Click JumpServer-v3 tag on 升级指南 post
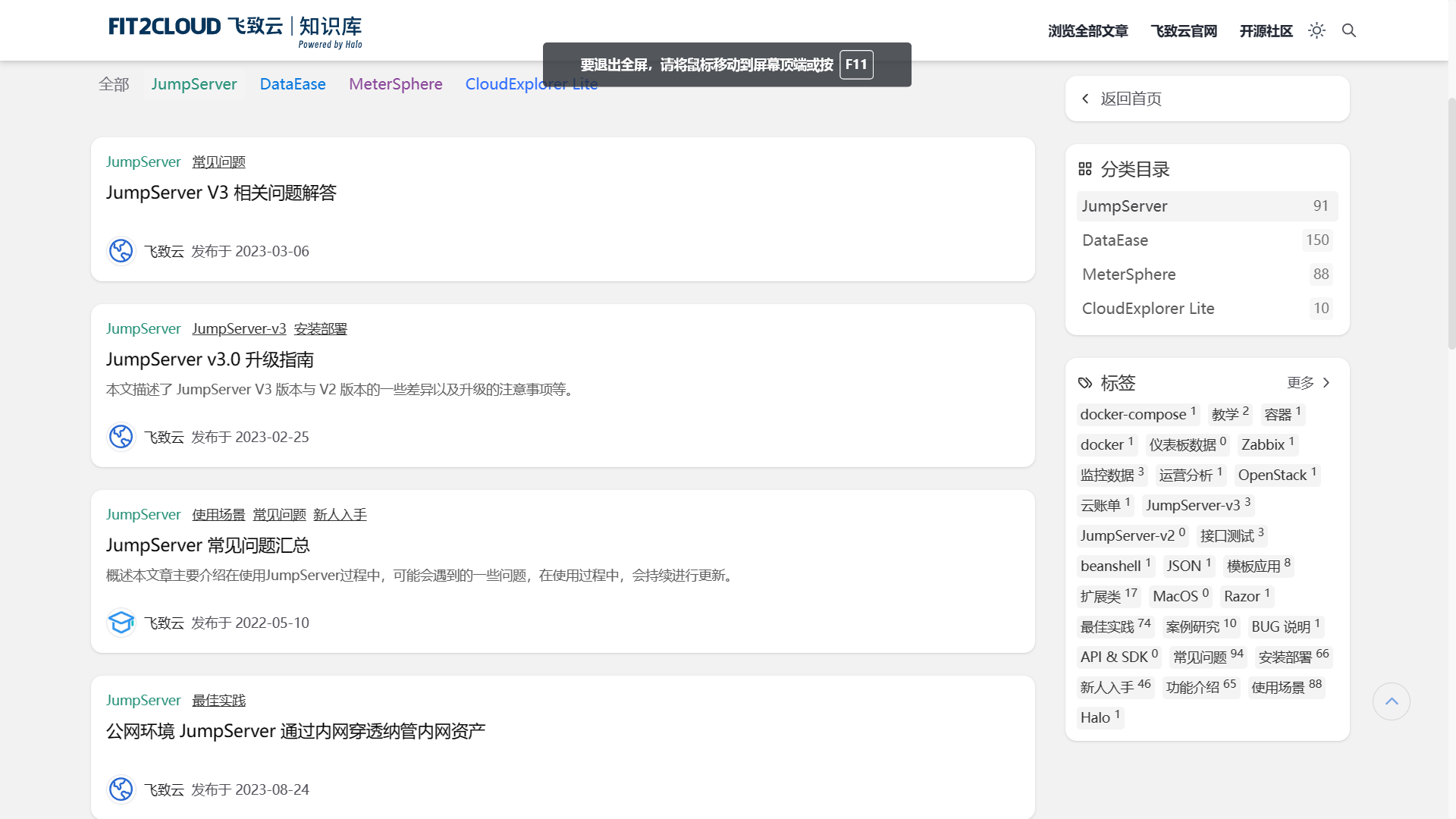Viewport: 1456px width, 819px height. point(239,328)
